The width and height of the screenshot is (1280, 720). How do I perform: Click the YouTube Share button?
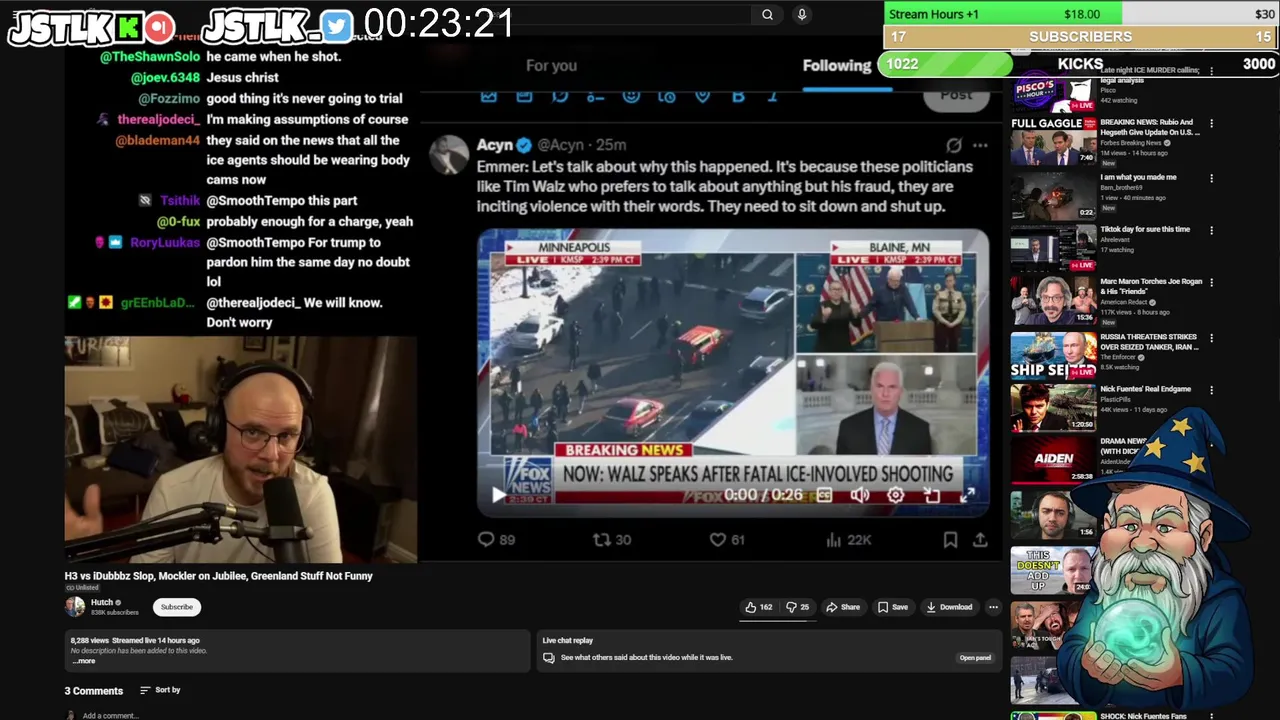[x=842, y=607]
